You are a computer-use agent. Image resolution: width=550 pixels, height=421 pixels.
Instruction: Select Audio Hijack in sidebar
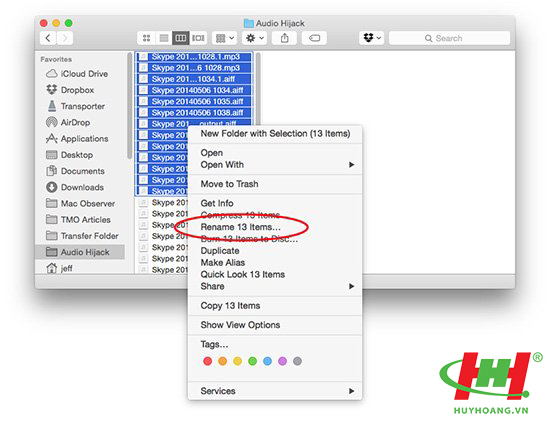click(80, 252)
